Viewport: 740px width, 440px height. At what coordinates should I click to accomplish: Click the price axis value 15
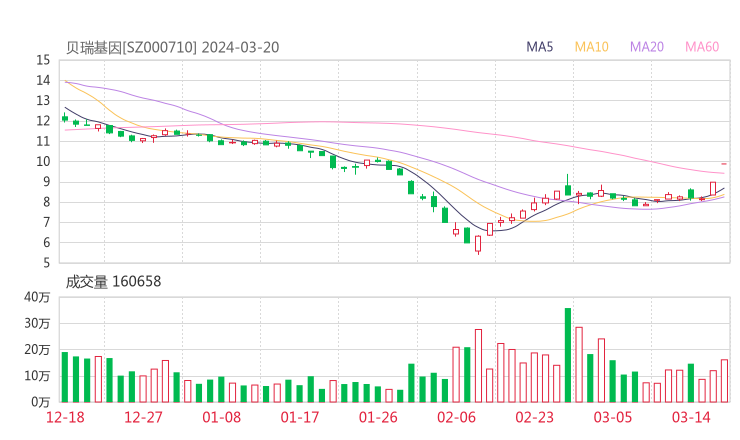pyautogui.click(x=43, y=60)
